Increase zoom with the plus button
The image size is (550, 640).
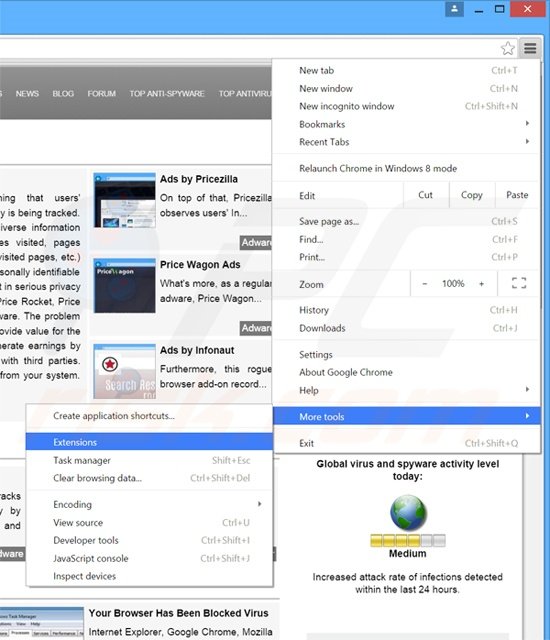481,284
